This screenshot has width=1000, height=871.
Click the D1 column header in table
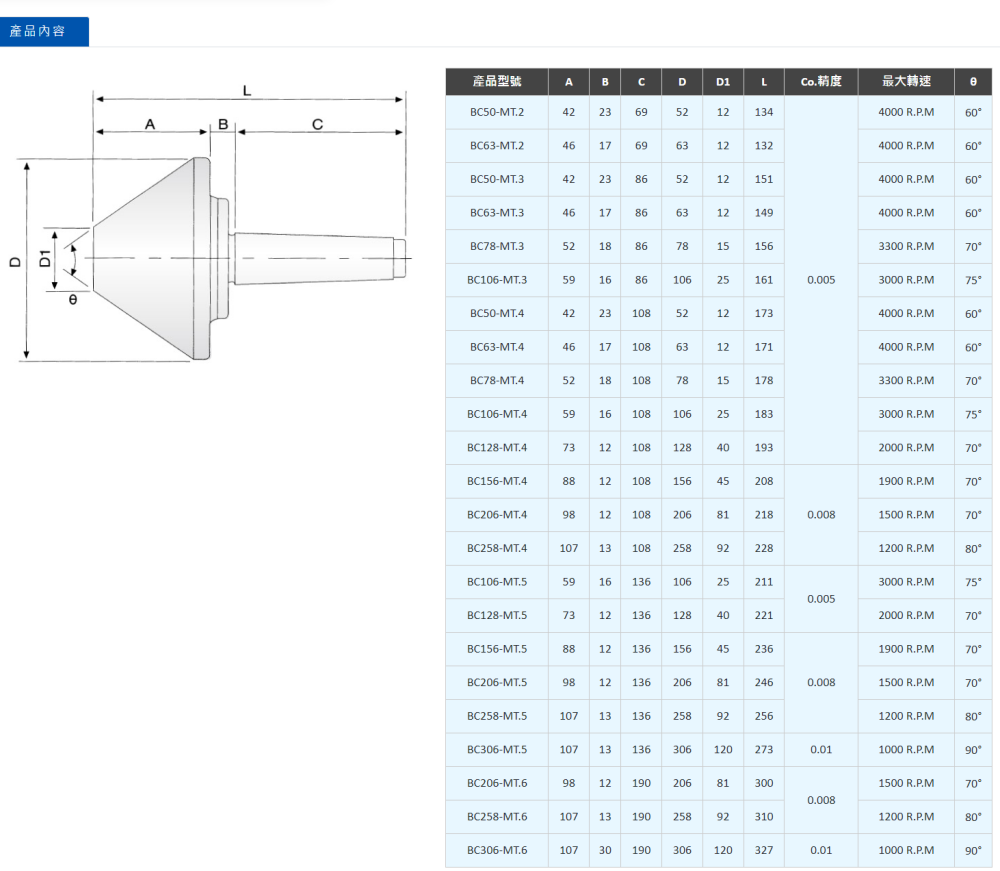point(723,81)
